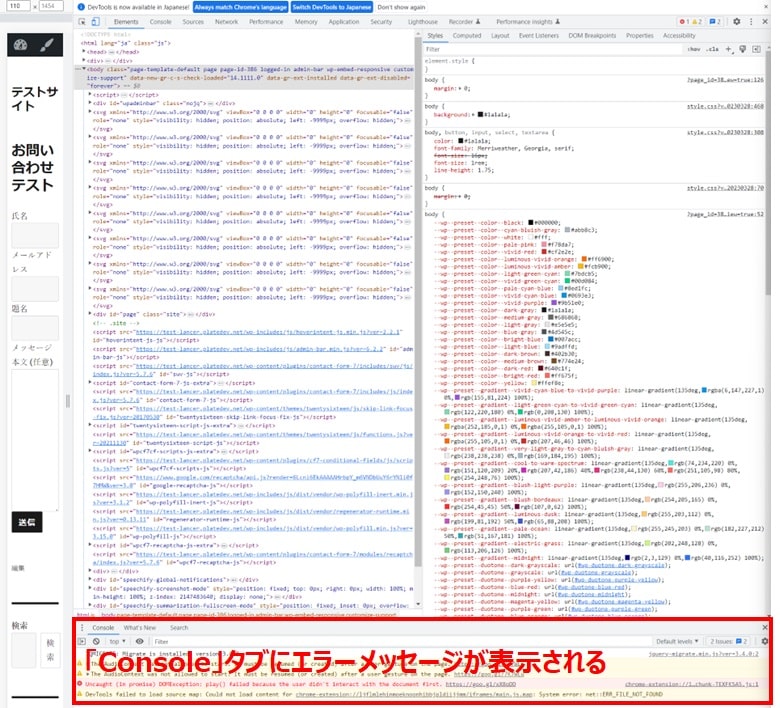Image resolution: width=780 pixels, height=708 pixels.
Task: Open the Default levels dropdown
Action: 677,641
